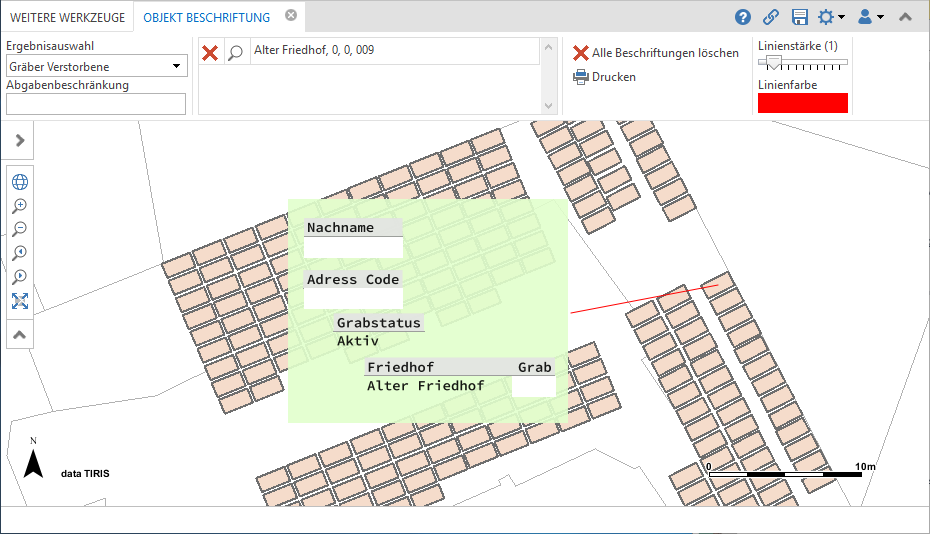The width and height of the screenshot is (930, 534).
Task: Open the gear settings dropdown
Action: pos(831,17)
